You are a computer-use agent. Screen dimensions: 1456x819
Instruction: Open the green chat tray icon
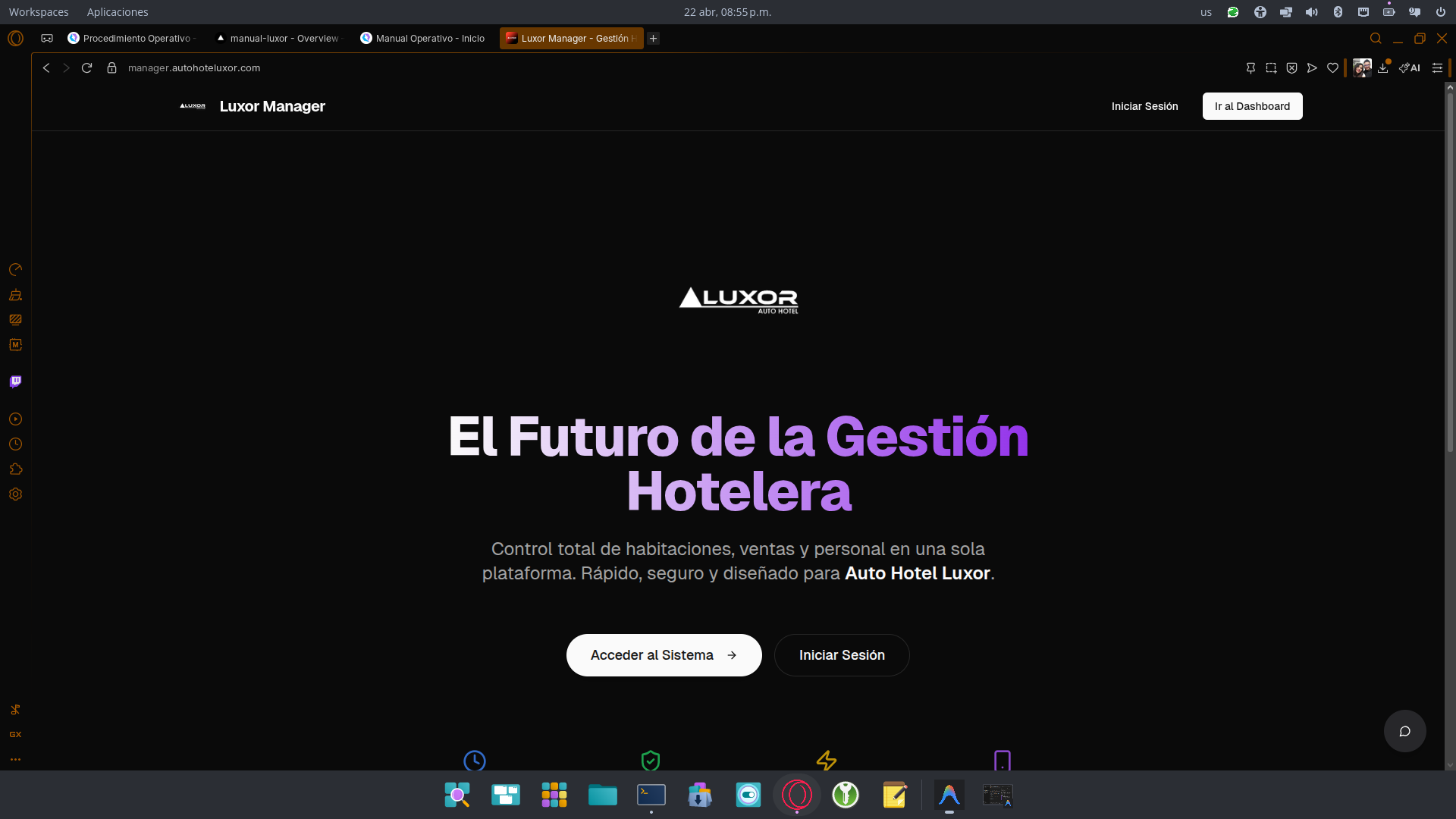point(1233,12)
